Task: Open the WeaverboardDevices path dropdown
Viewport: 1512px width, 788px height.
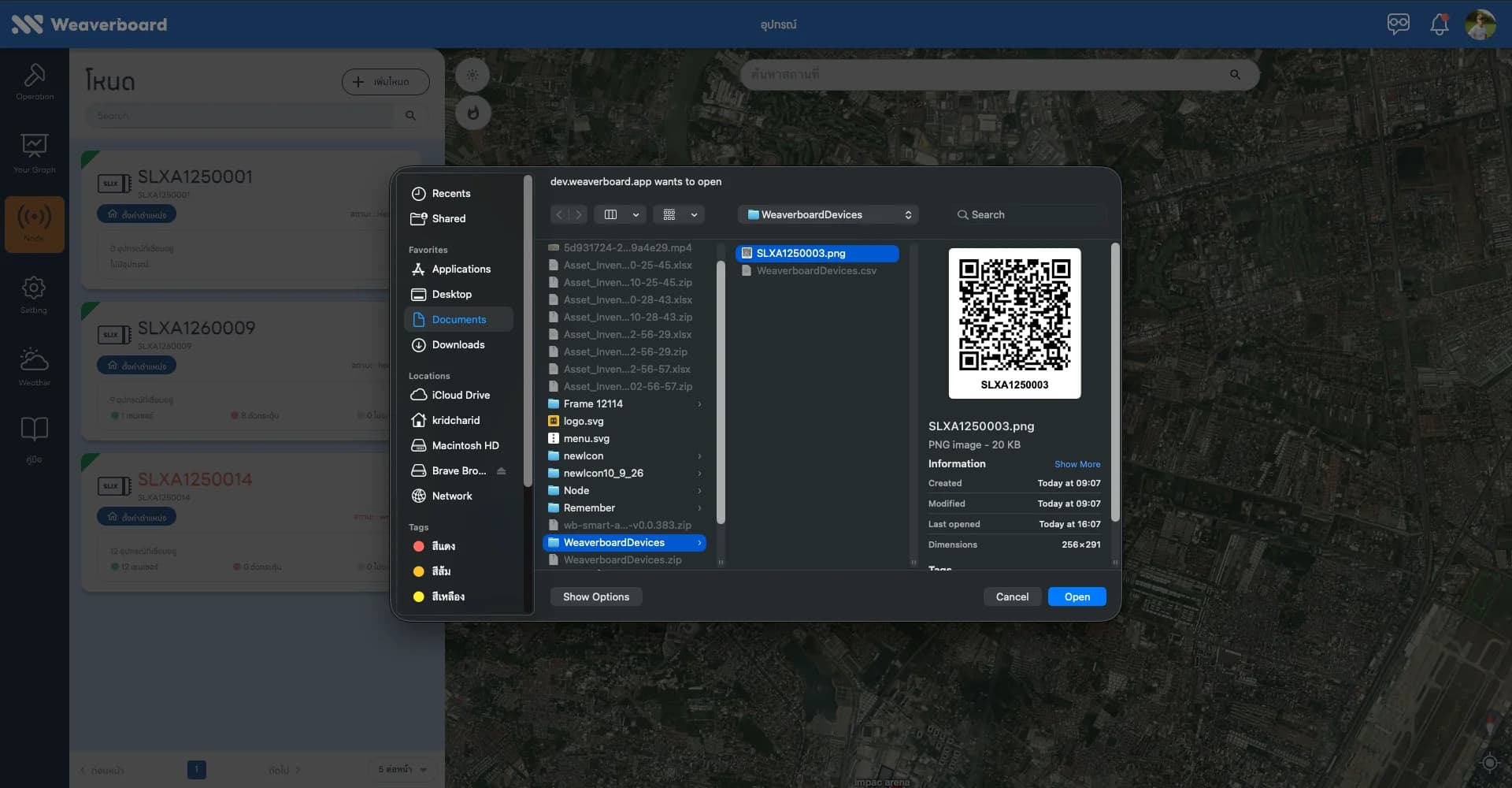Action: click(828, 214)
